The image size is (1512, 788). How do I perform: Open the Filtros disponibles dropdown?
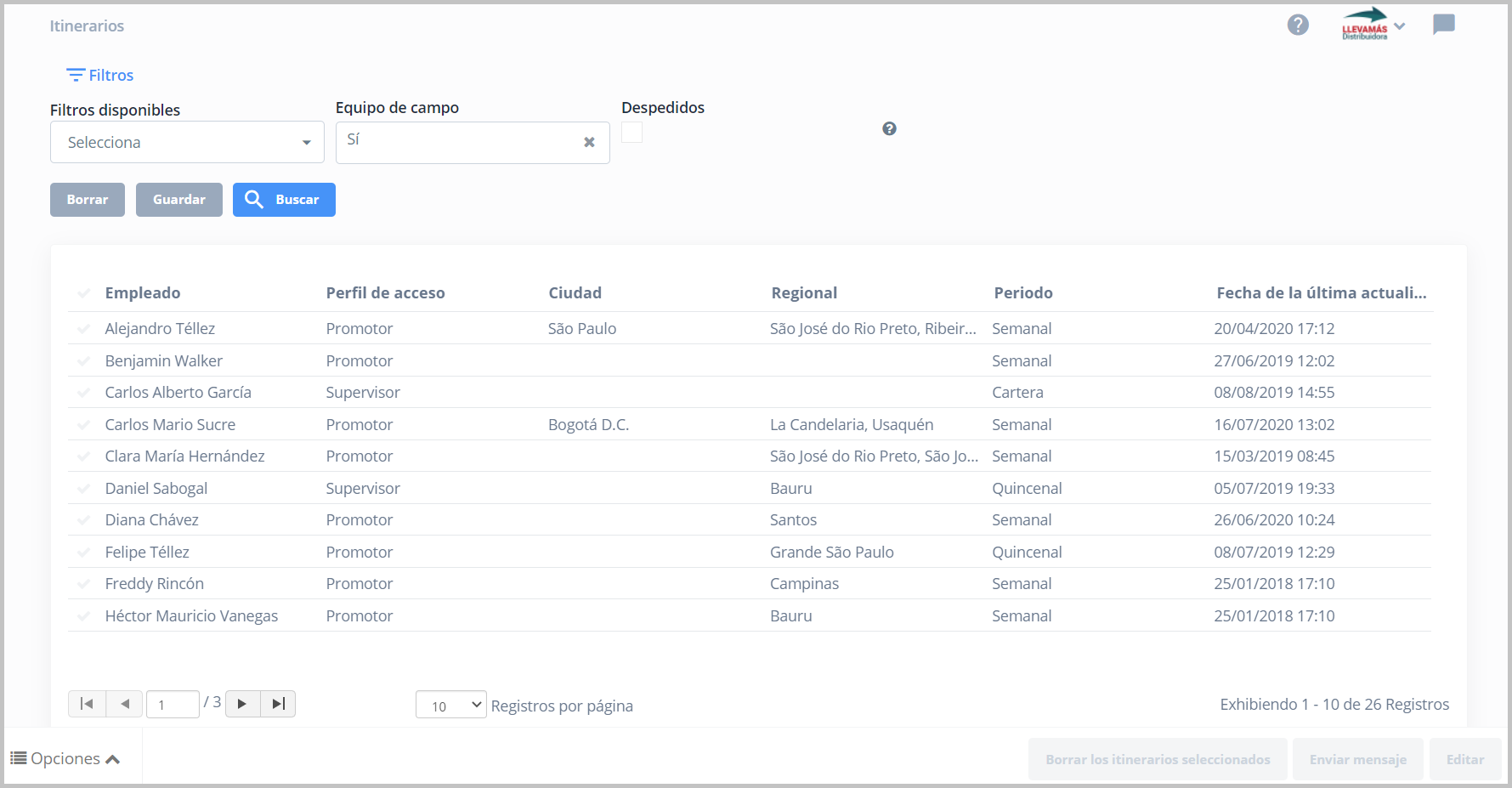tap(187, 142)
